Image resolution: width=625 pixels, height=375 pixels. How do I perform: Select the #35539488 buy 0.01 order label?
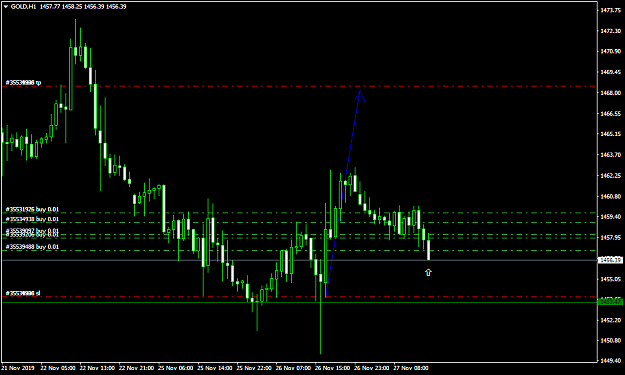point(32,247)
